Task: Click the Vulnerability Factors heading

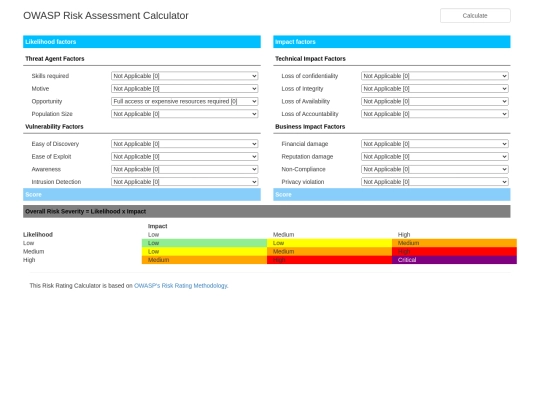Action: tap(54, 126)
